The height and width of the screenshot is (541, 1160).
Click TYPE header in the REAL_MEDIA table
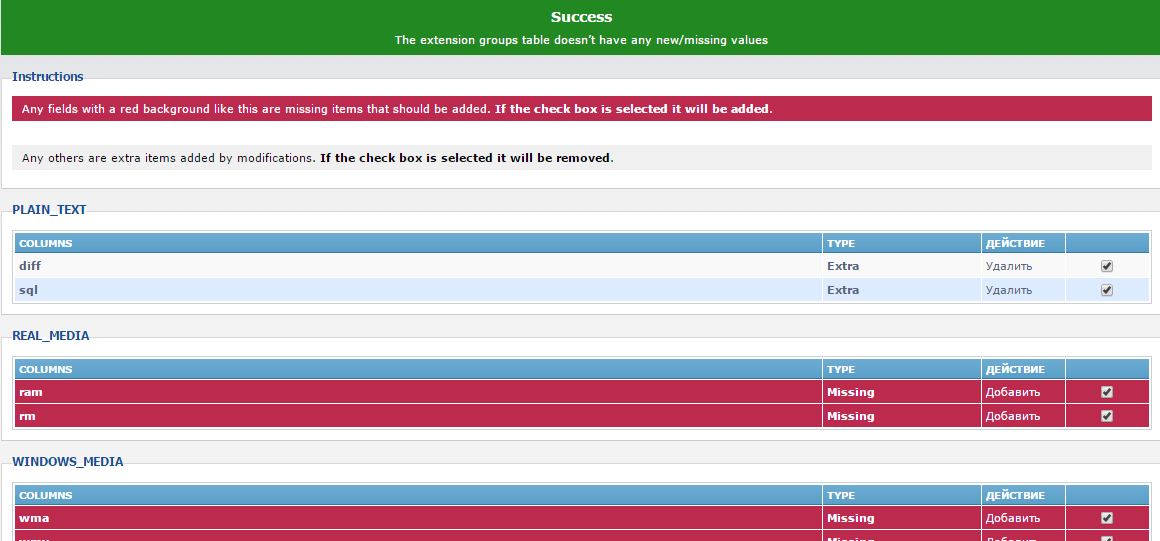pos(840,369)
